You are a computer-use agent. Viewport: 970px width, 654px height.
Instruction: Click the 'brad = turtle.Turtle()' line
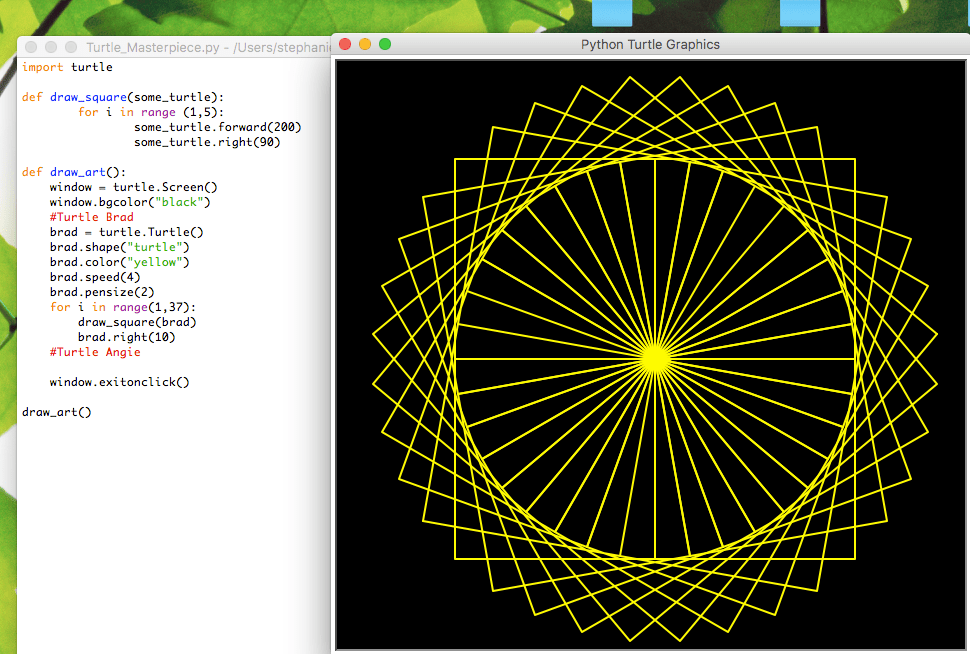[126, 232]
